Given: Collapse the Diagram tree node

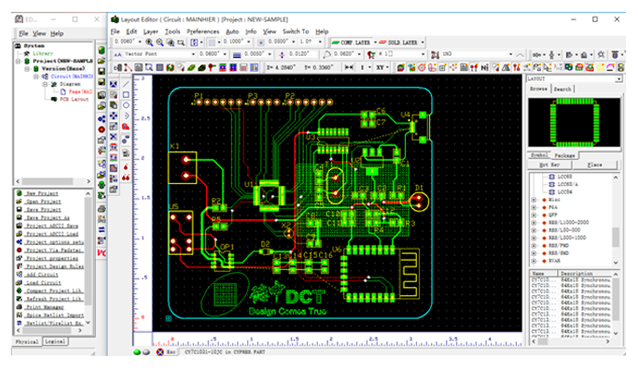Looking at the screenshot, I should click(45, 84).
